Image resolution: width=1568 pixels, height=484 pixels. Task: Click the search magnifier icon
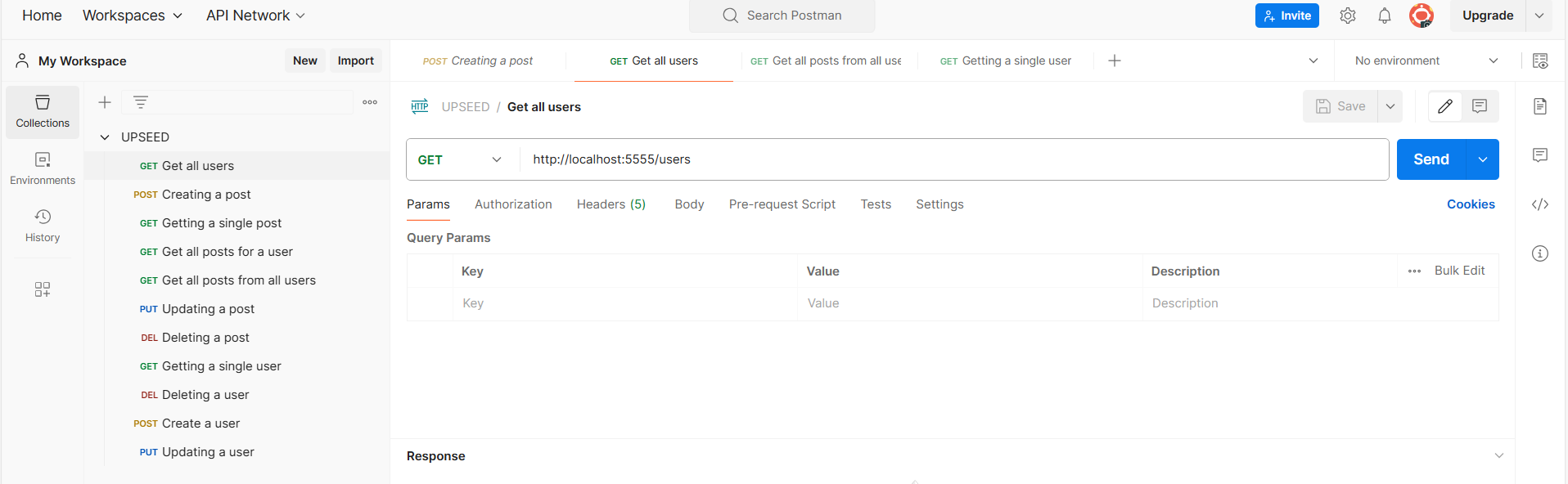tap(730, 16)
